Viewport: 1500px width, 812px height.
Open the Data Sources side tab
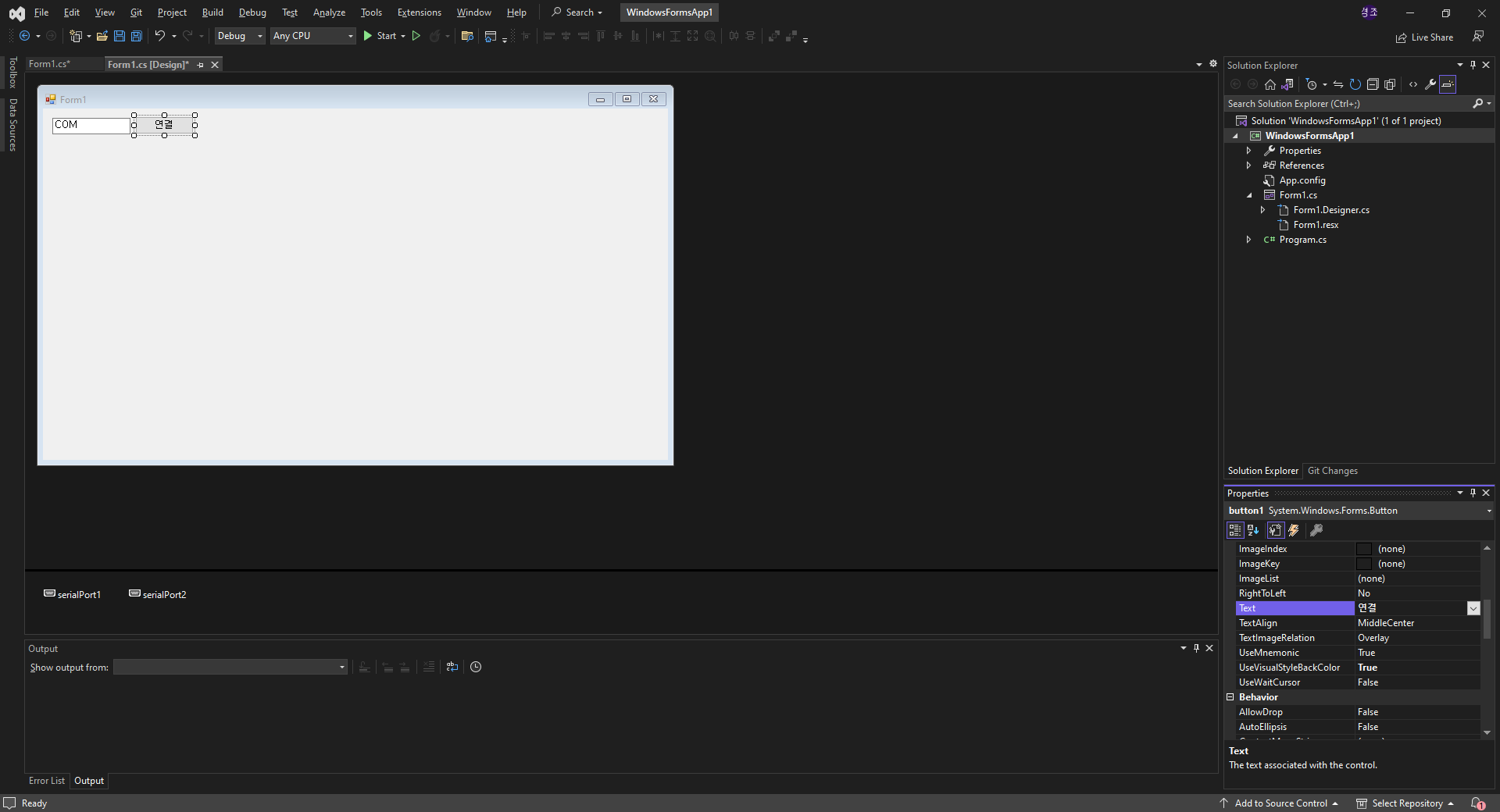point(12,124)
